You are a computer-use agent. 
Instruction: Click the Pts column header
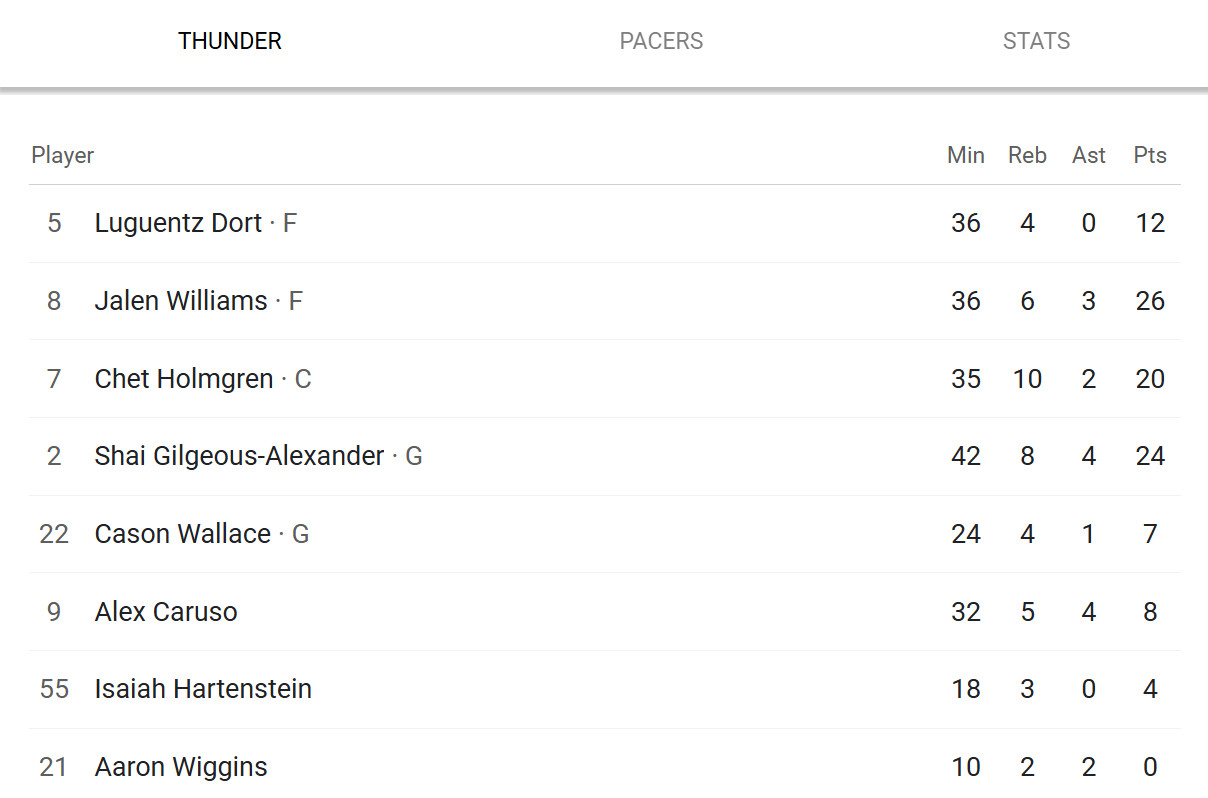[1150, 155]
